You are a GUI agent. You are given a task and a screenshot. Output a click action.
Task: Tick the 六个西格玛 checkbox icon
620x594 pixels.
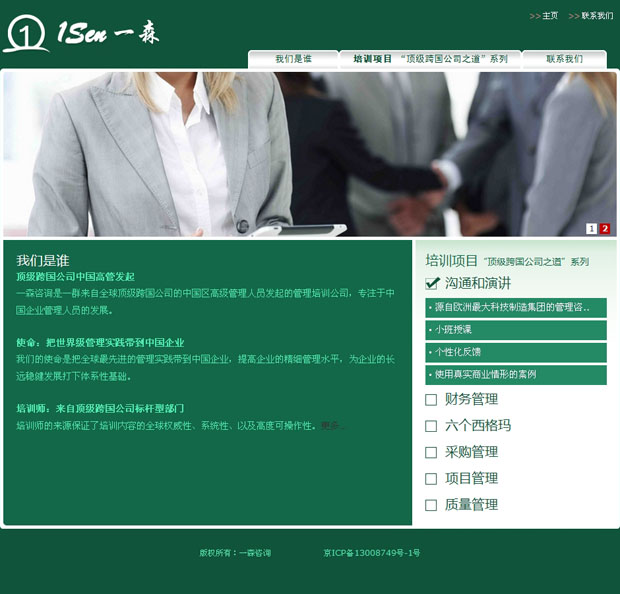431,426
